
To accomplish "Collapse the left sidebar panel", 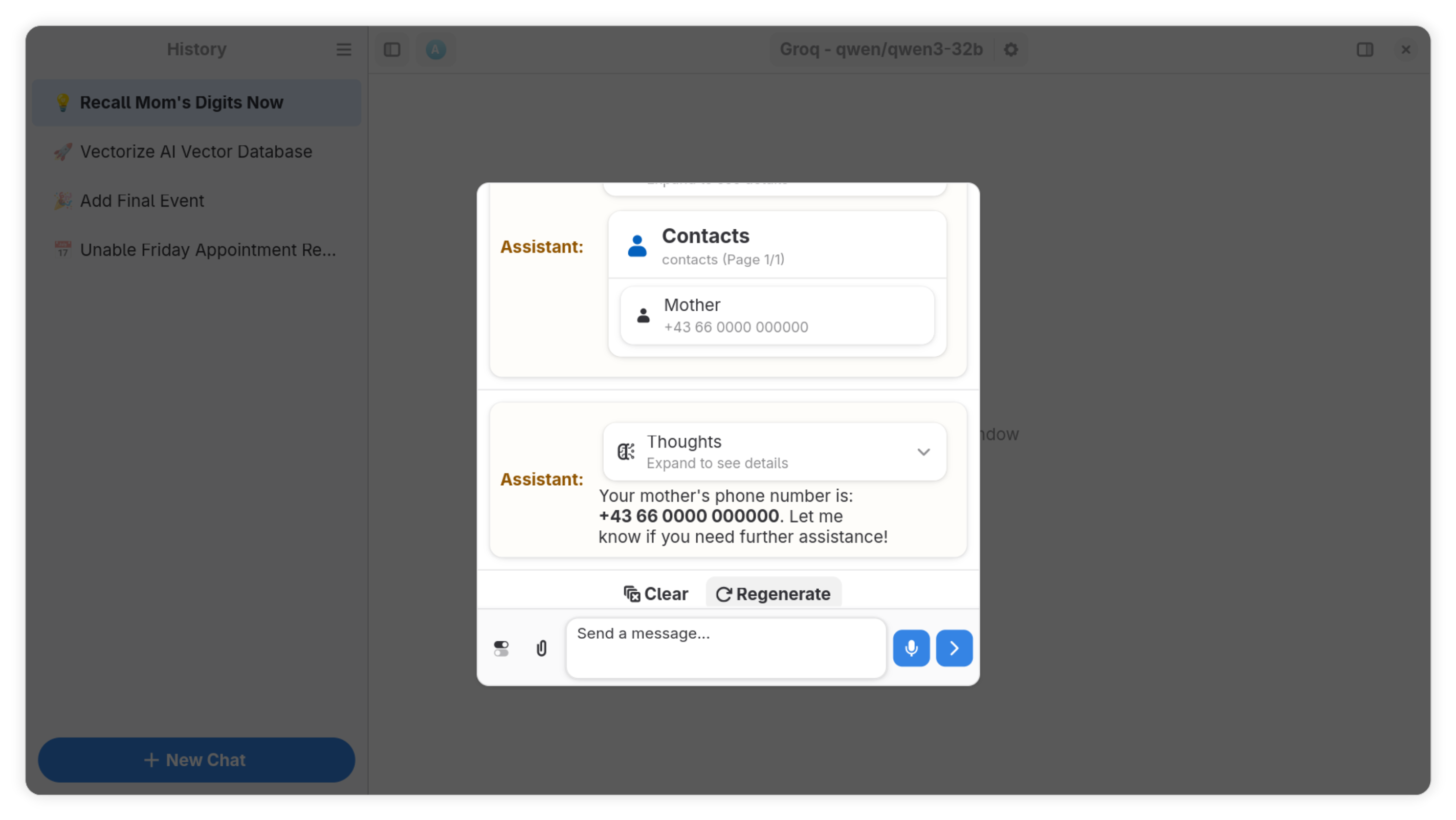I will pos(392,50).
